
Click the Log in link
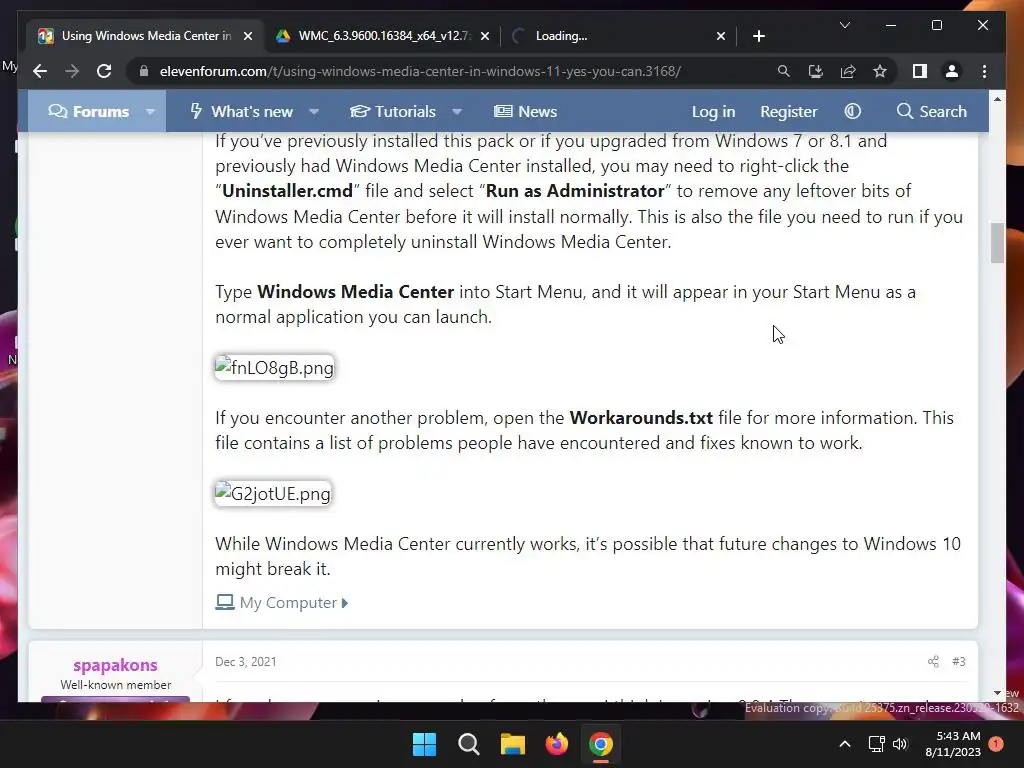pos(713,112)
